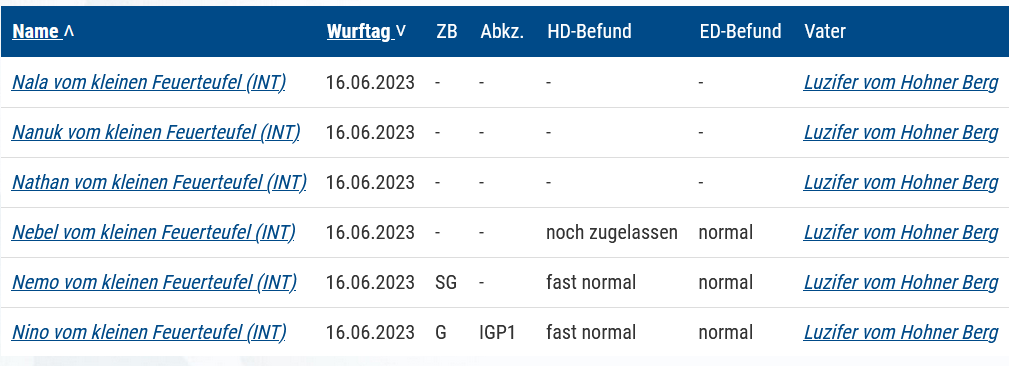
Task: Open Nathan vom kleinen Feuerteufel entry
Action: coord(160,183)
